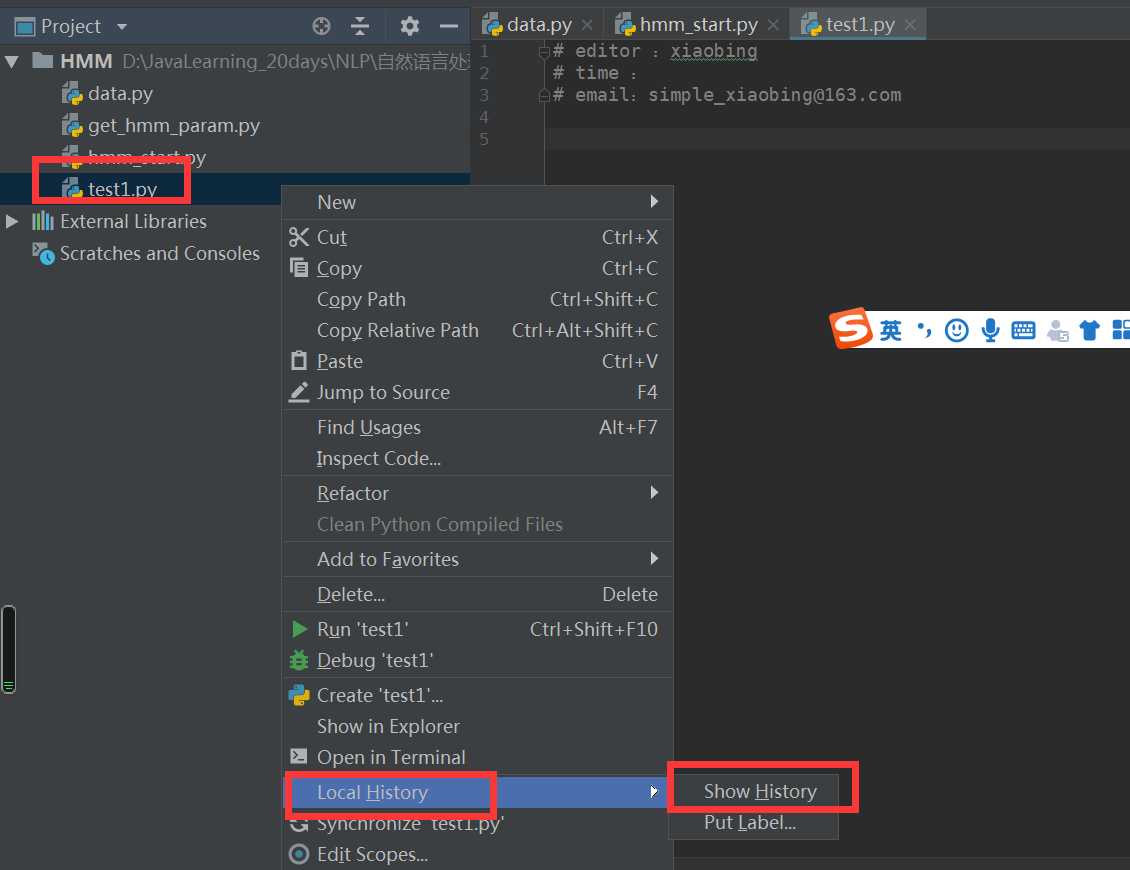Screen dimensions: 1130x870
Task: Place cursor on email comment line
Action: [726, 95]
